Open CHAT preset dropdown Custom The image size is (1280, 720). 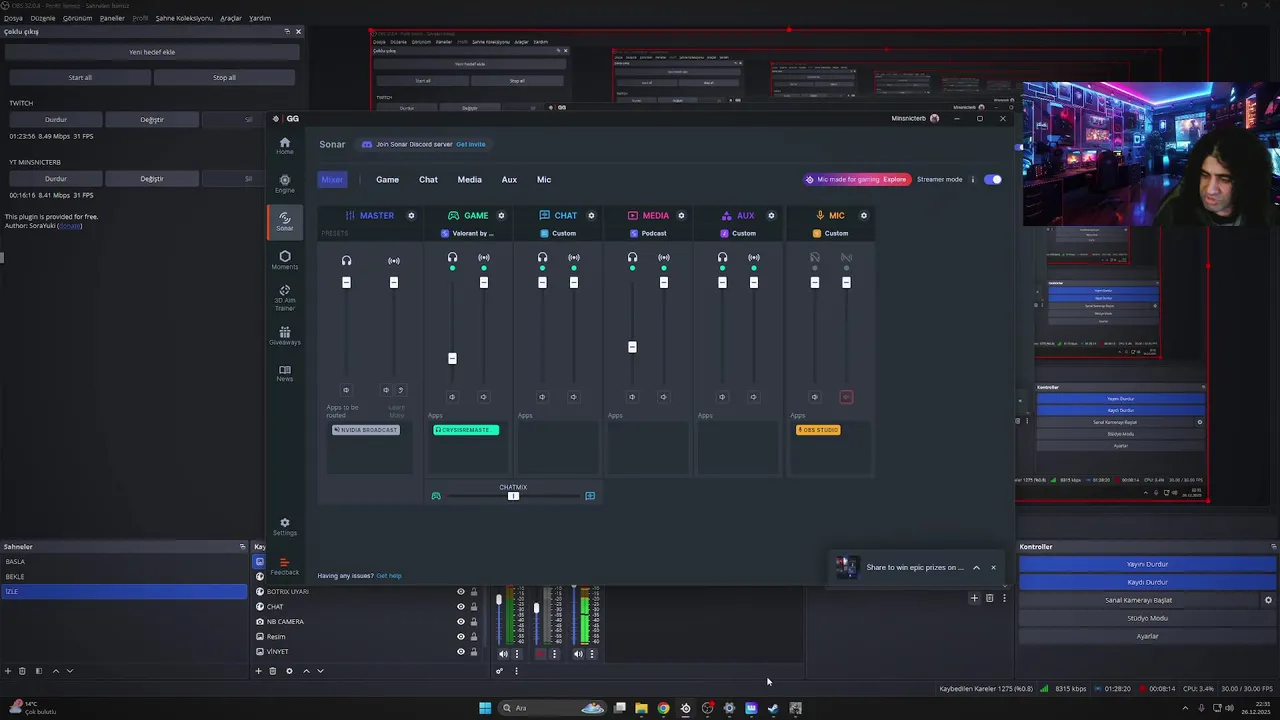558,233
